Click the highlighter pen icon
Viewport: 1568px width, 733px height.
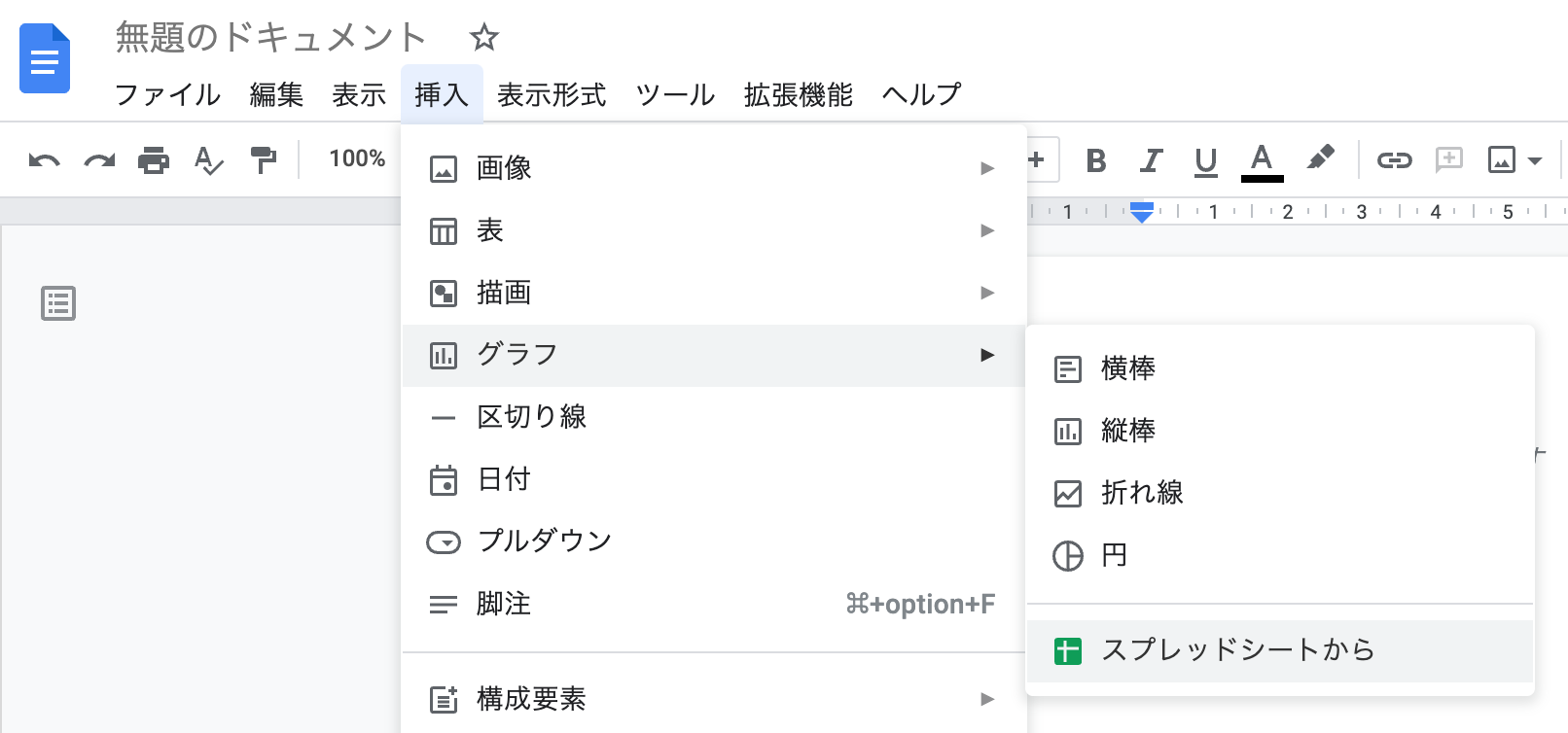1319,158
